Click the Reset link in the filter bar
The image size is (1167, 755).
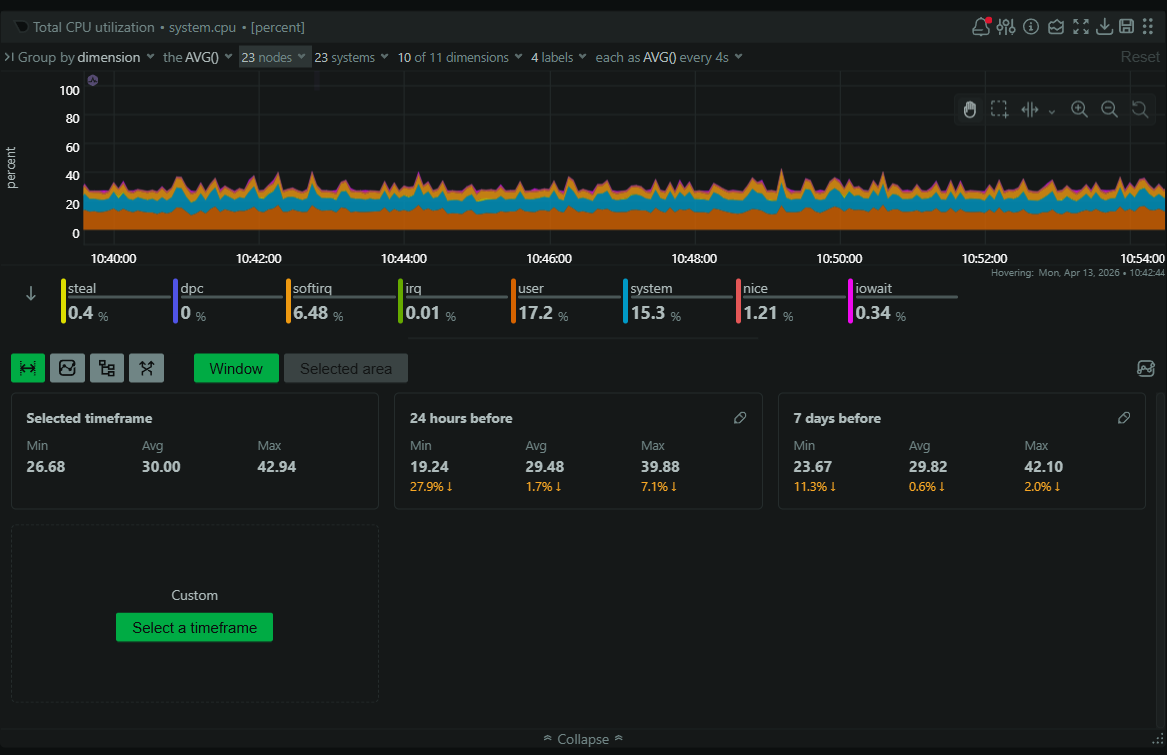point(1140,57)
